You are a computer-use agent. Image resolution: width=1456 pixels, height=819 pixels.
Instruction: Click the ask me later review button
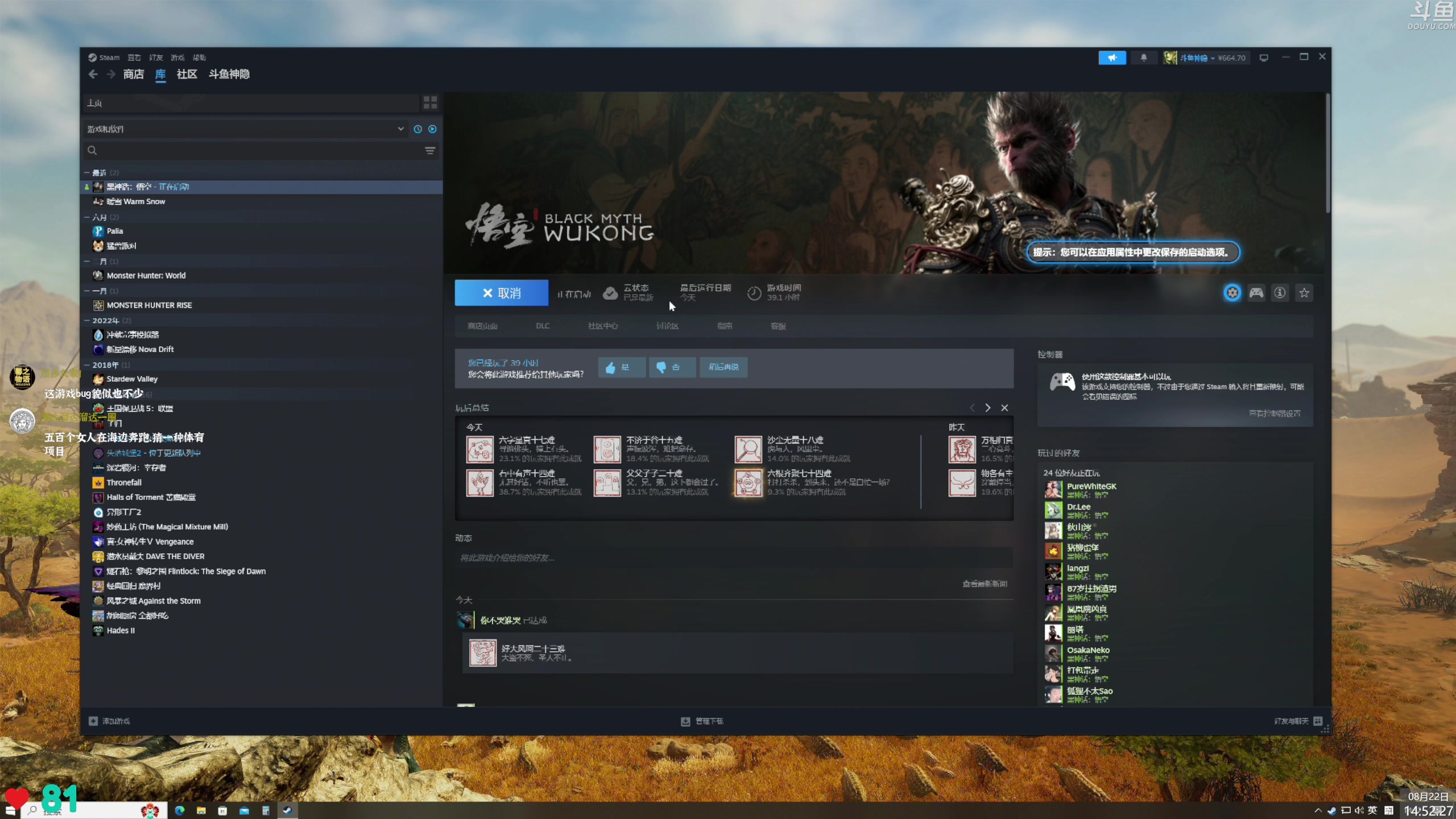pyautogui.click(x=723, y=367)
